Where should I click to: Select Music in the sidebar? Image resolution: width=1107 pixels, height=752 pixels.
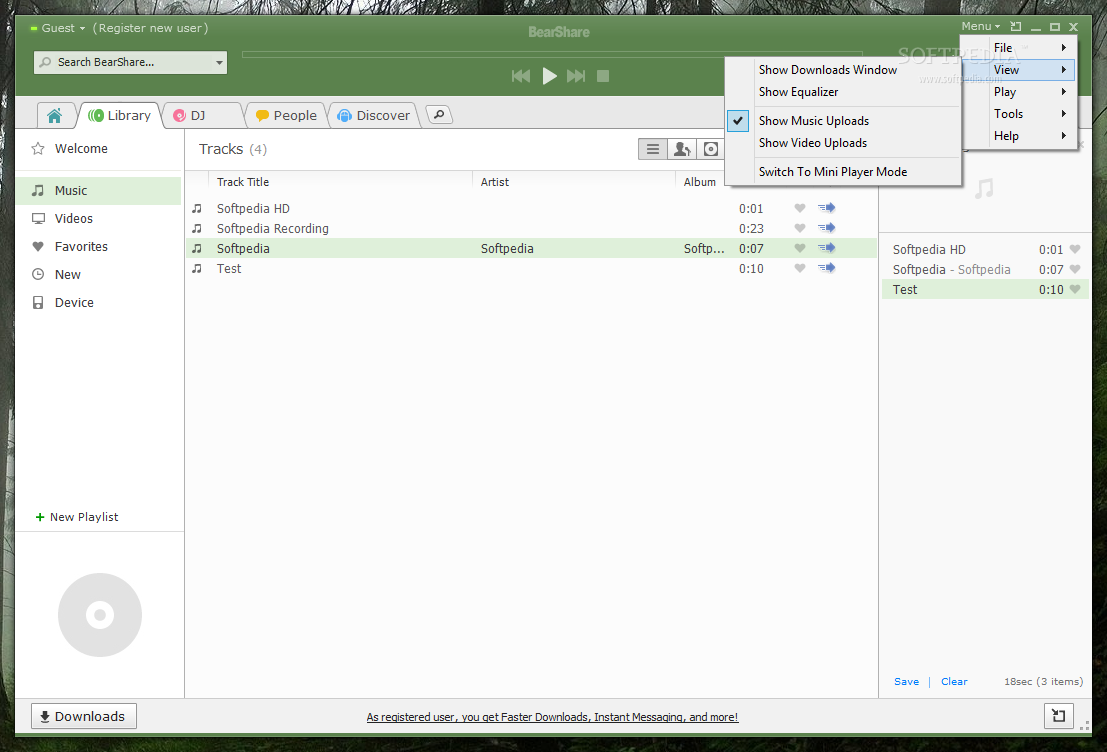tap(99, 191)
